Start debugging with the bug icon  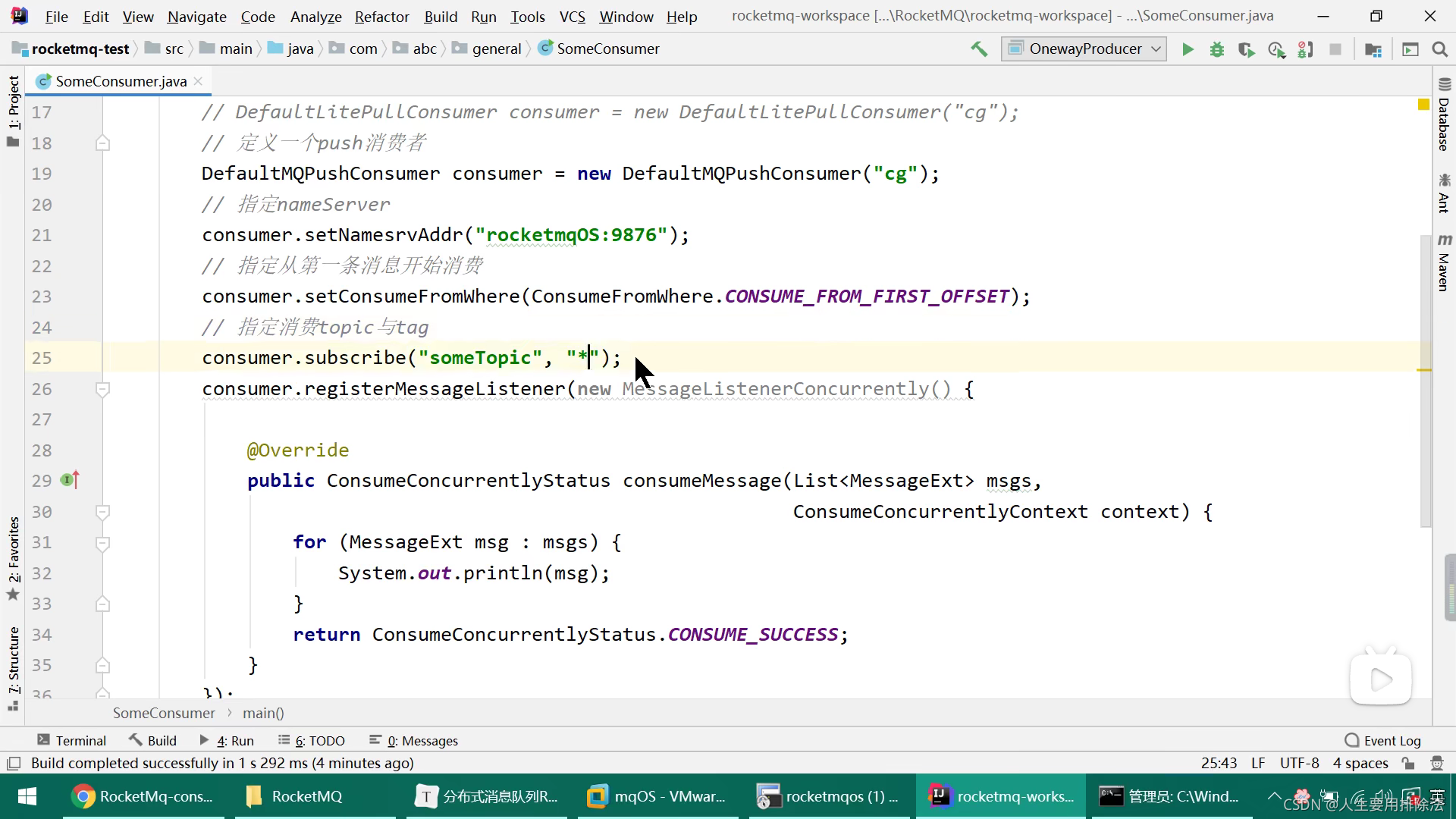1217,49
